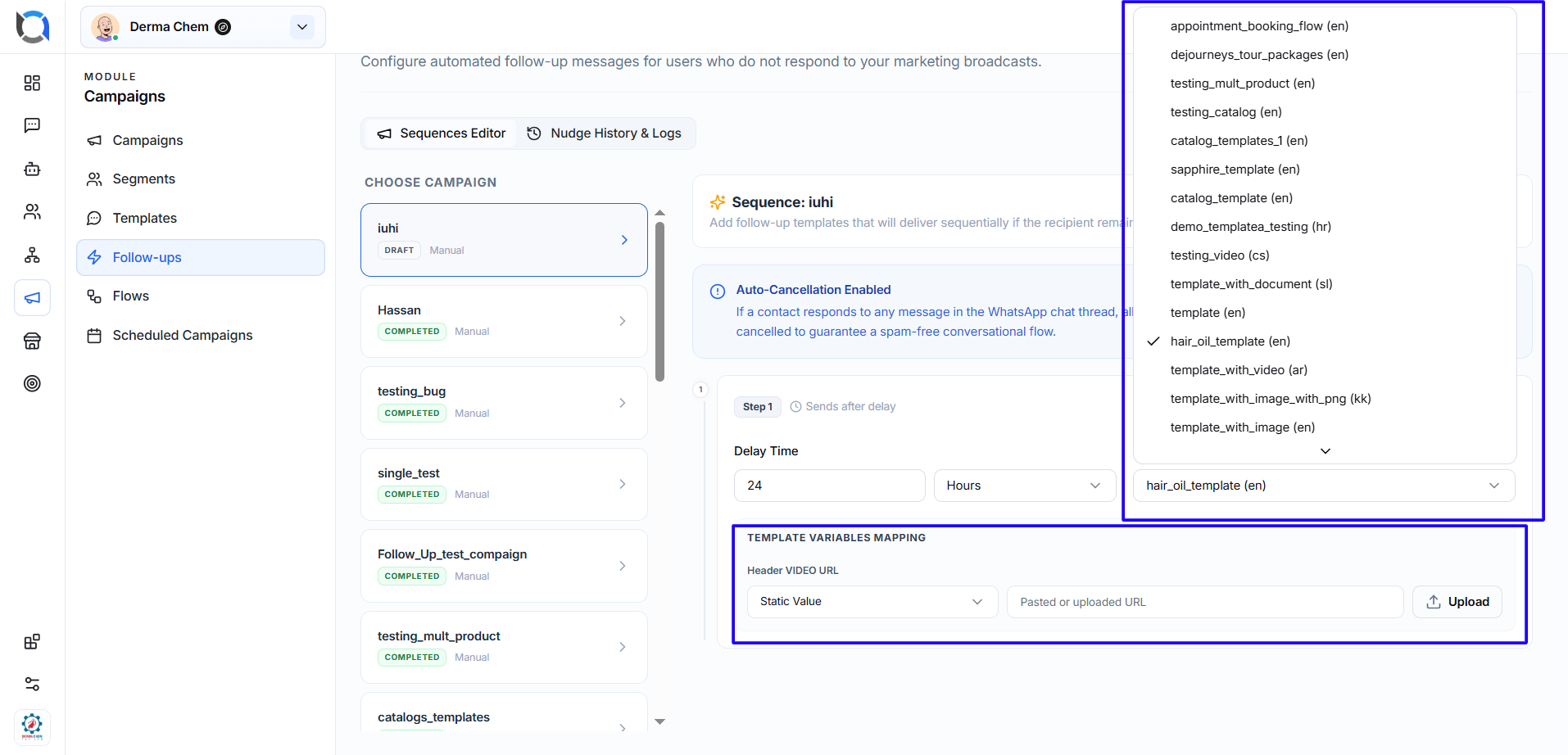Expand more templates with the down chevron

coord(1326,451)
